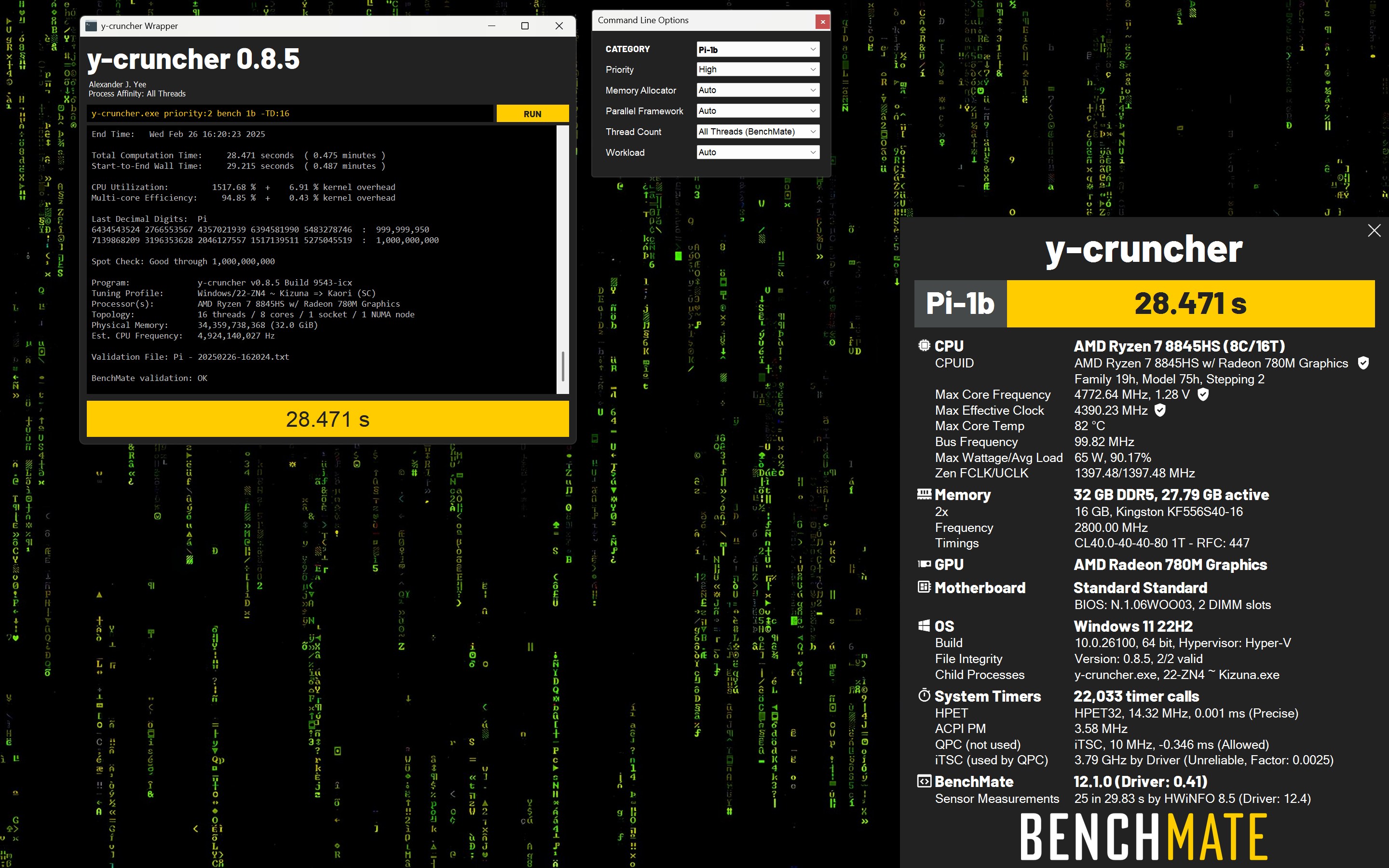
Task: Click the shield badge beside Max Effective Clock
Action: click(x=1160, y=410)
